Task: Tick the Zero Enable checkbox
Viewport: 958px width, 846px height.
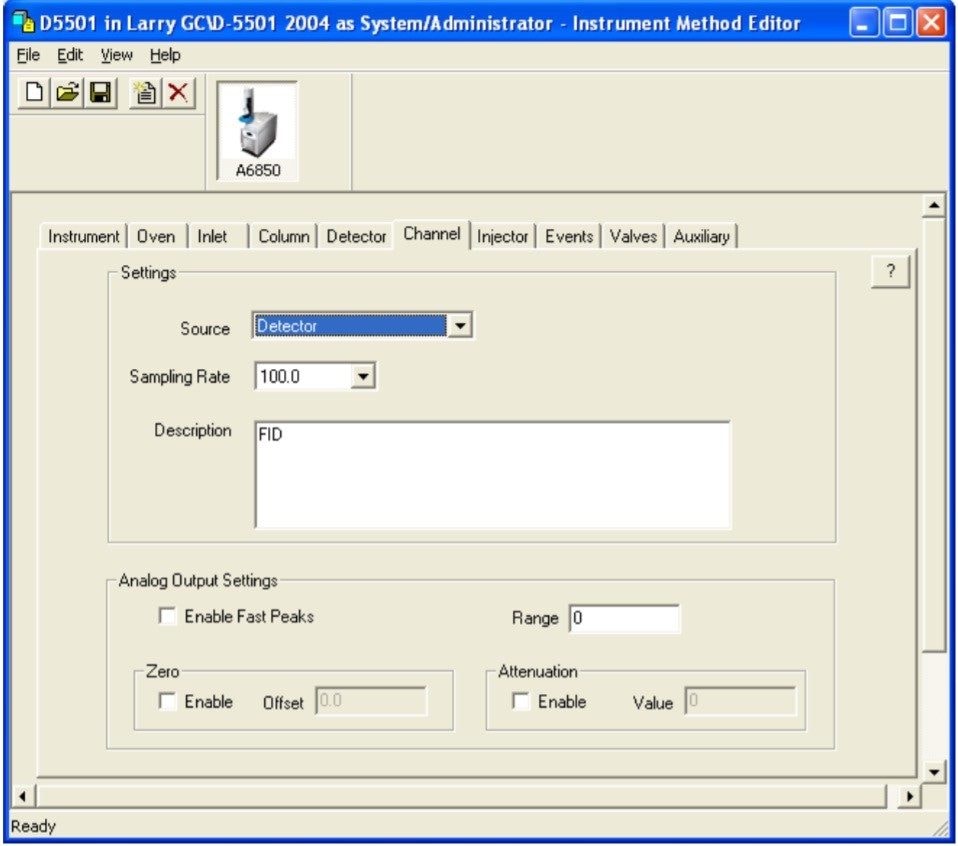Action: pyautogui.click(x=167, y=701)
